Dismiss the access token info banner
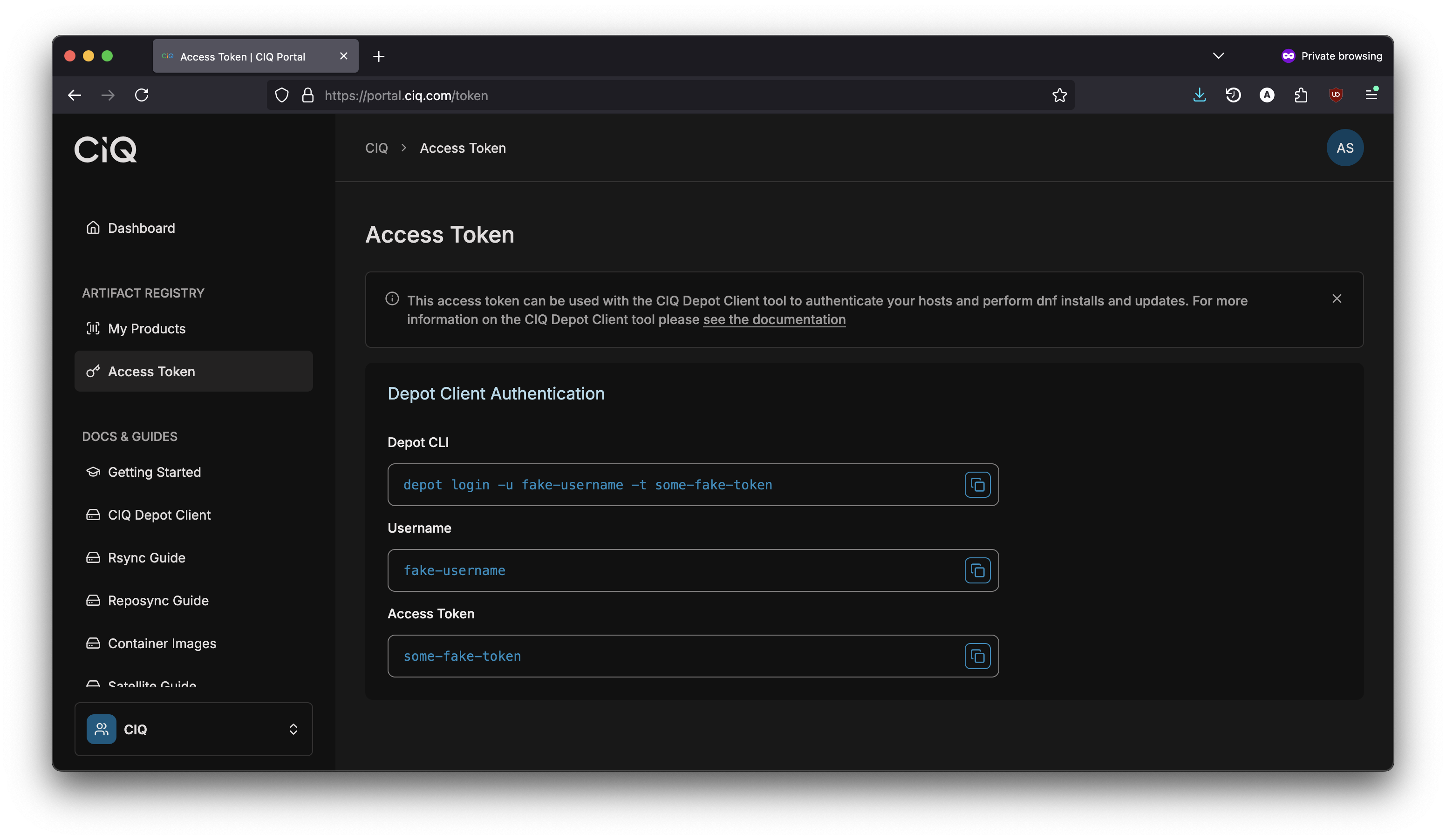The height and width of the screenshot is (840, 1446). pyautogui.click(x=1337, y=298)
